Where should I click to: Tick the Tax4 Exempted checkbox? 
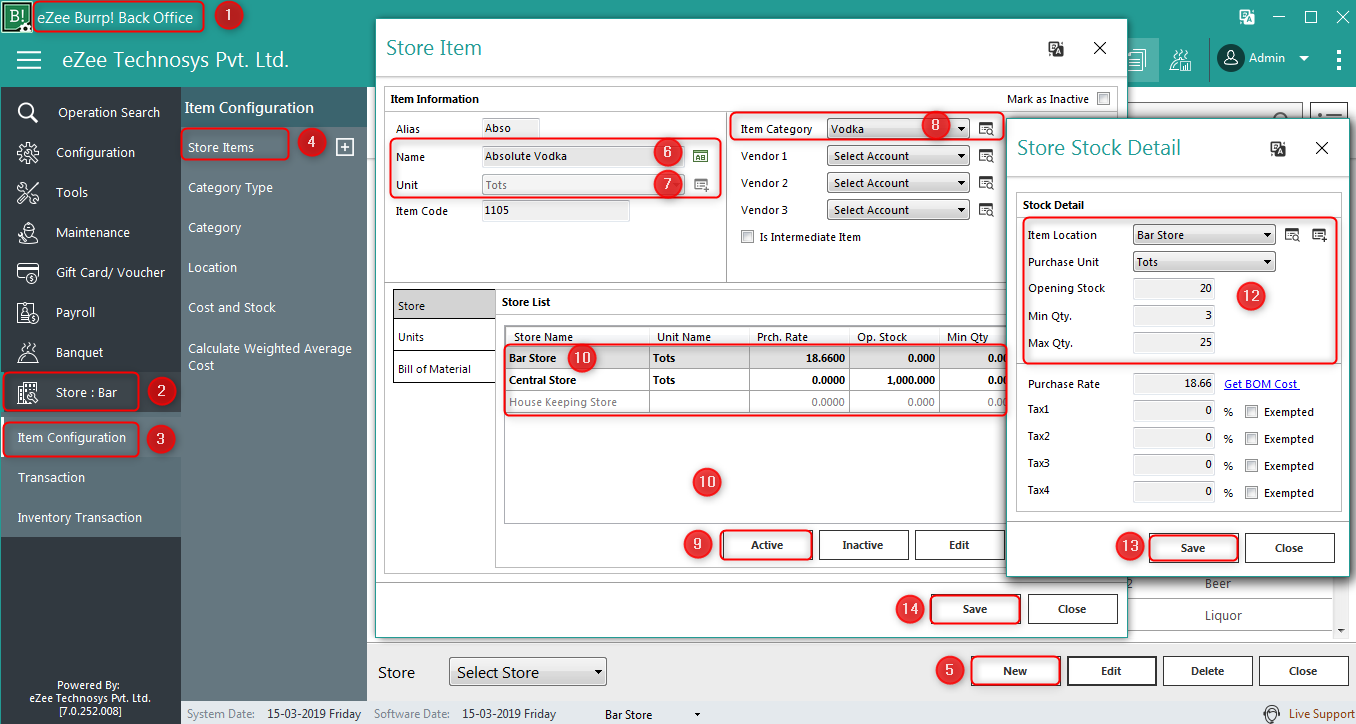tap(1251, 493)
